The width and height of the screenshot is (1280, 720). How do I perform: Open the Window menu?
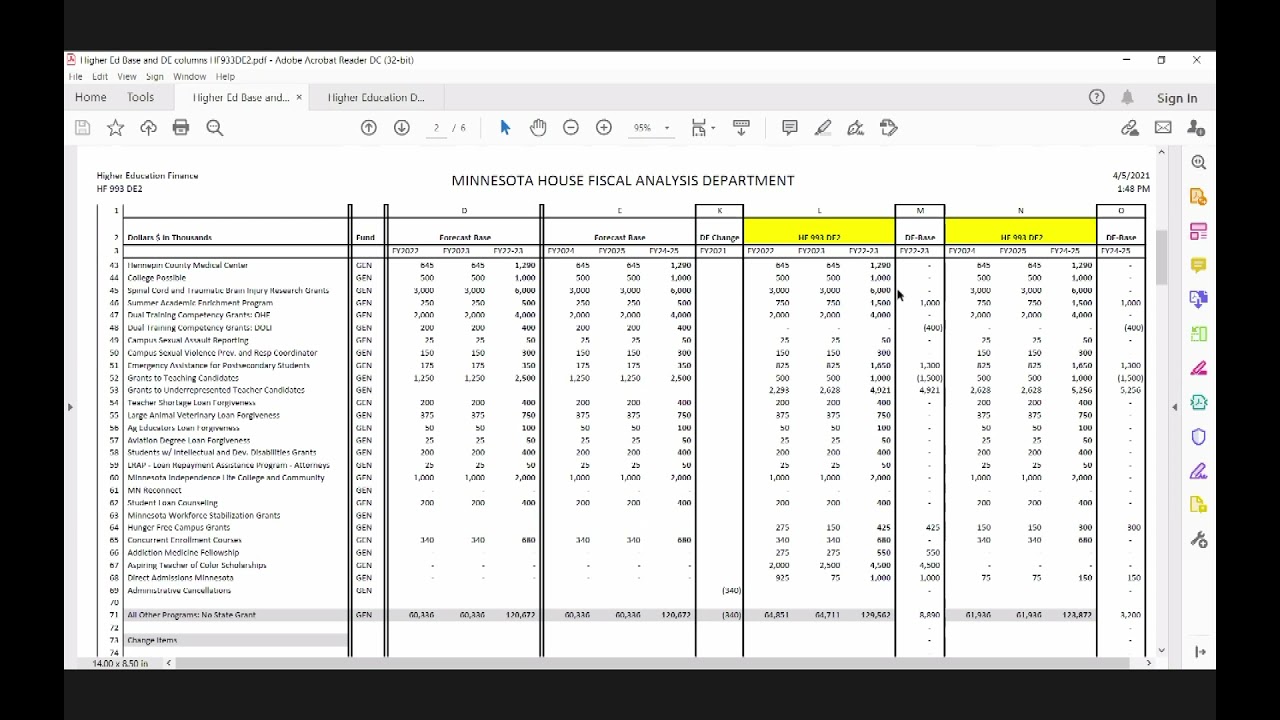pos(189,76)
